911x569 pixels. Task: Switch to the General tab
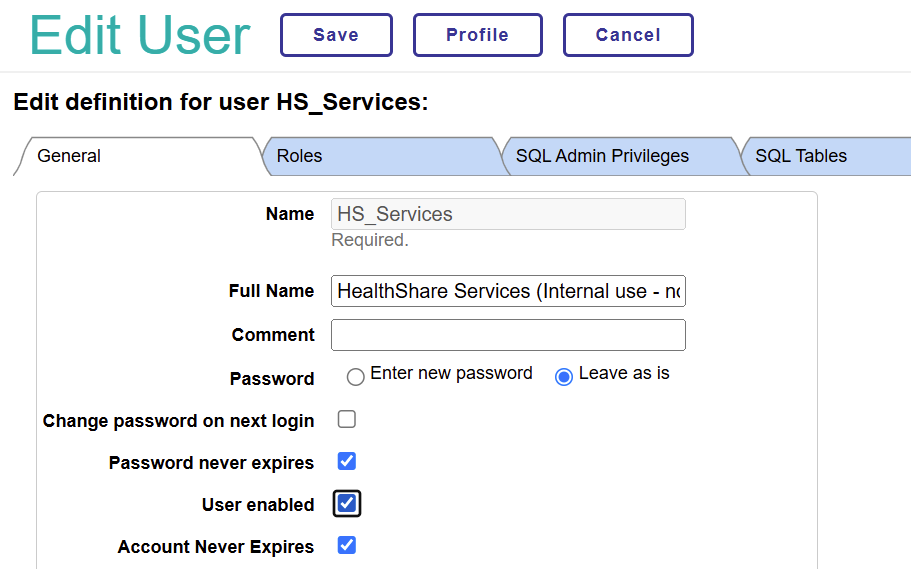[x=70, y=156]
